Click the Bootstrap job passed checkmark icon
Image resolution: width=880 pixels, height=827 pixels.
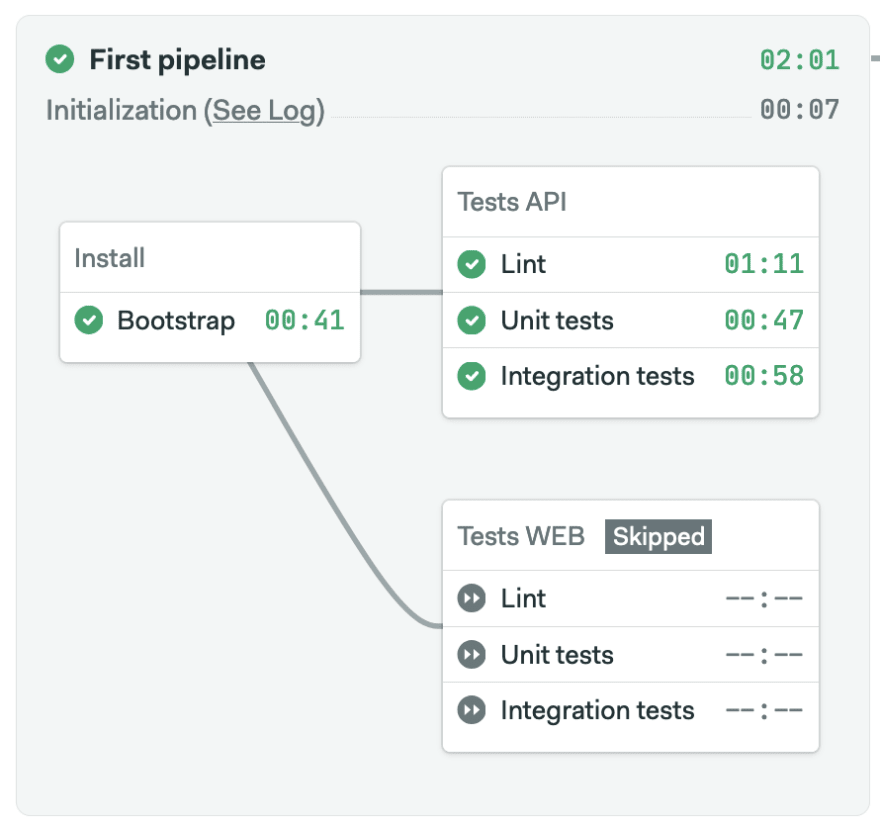[89, 320]
